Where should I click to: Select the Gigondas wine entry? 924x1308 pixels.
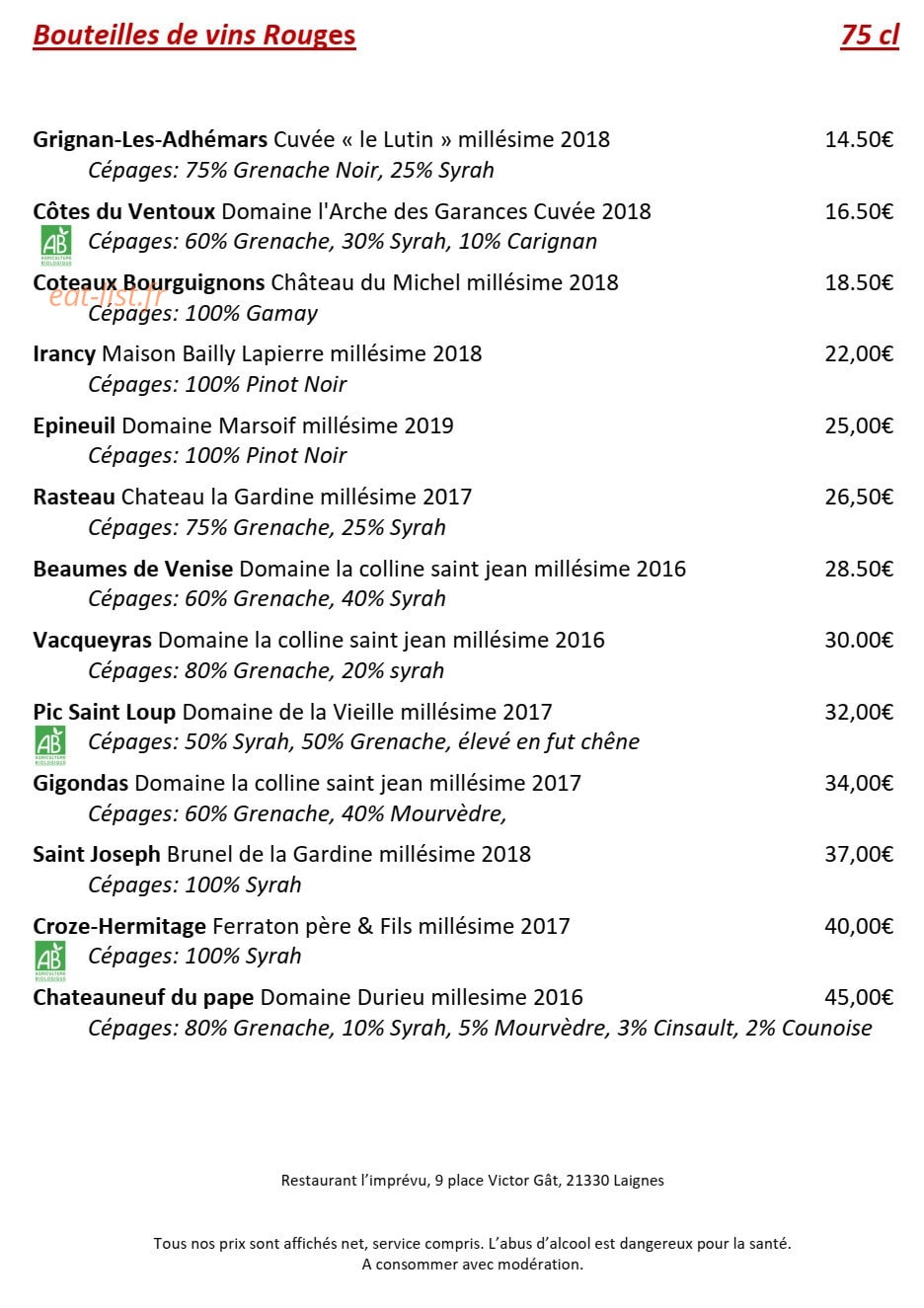307,783
